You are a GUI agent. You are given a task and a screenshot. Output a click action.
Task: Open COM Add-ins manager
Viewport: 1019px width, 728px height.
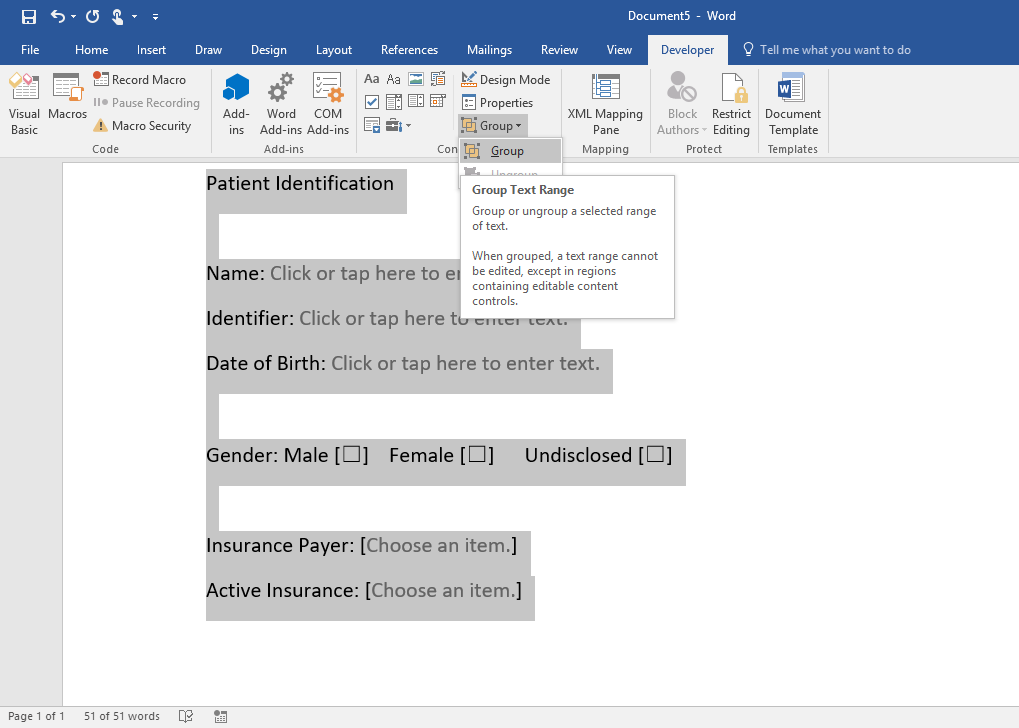tap(328, 104)
